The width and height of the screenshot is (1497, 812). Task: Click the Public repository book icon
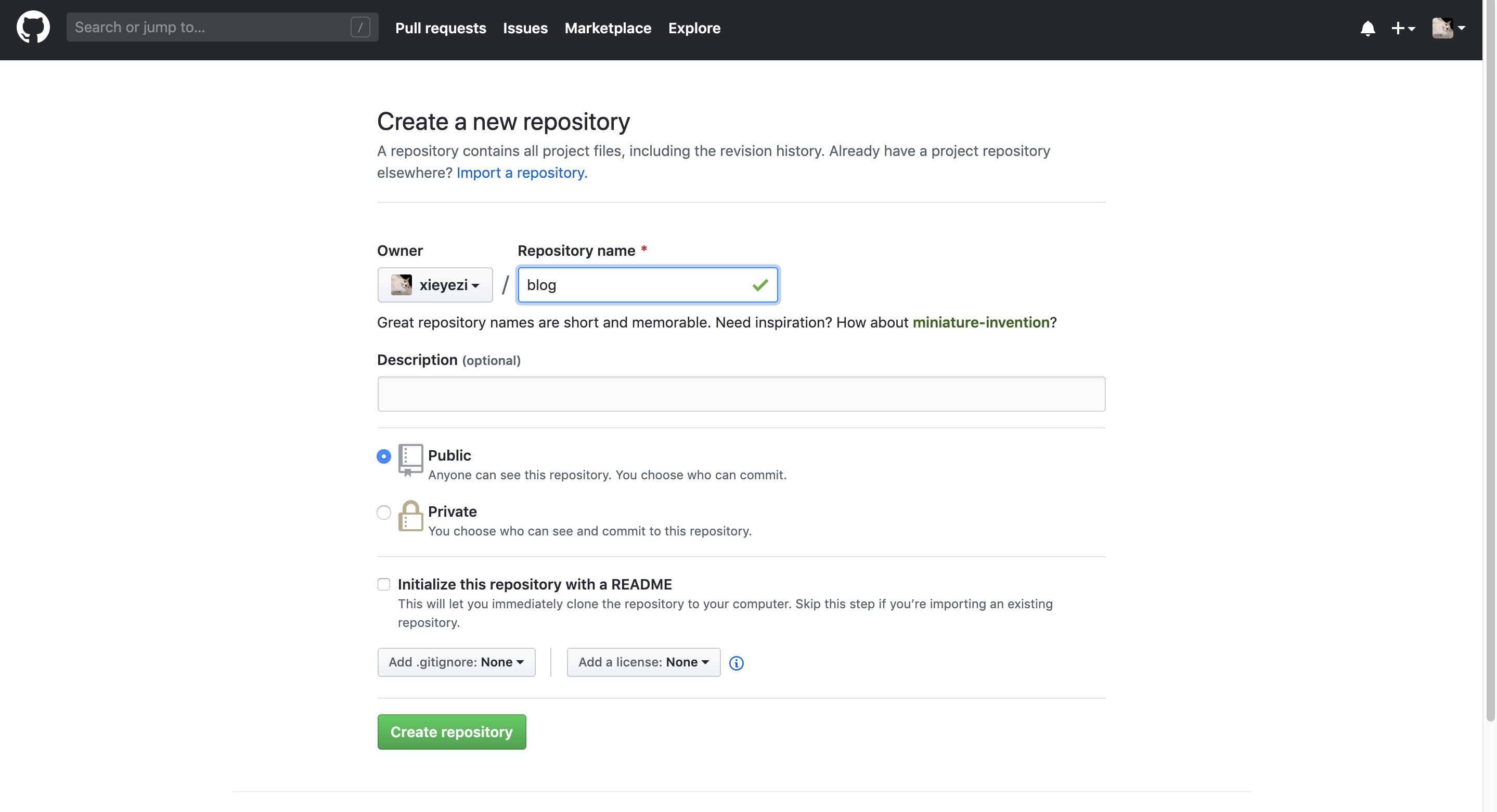[x=410, y=460]
